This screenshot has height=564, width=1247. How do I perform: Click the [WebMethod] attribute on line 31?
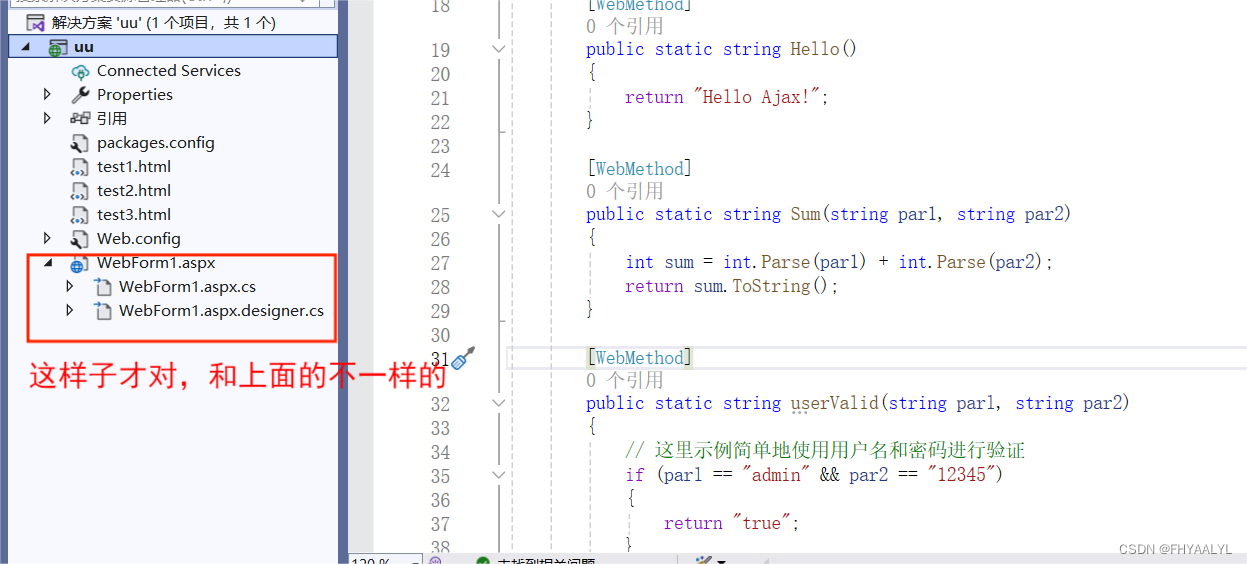tap(639, 358)
